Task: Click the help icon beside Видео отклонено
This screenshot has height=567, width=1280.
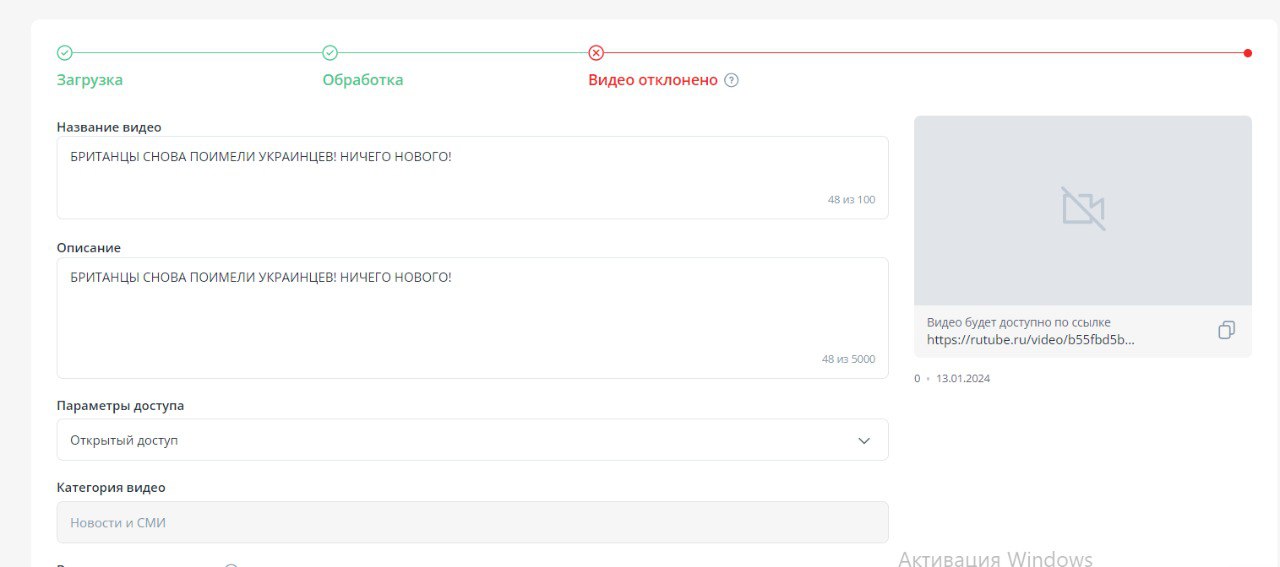Action: 731,80
